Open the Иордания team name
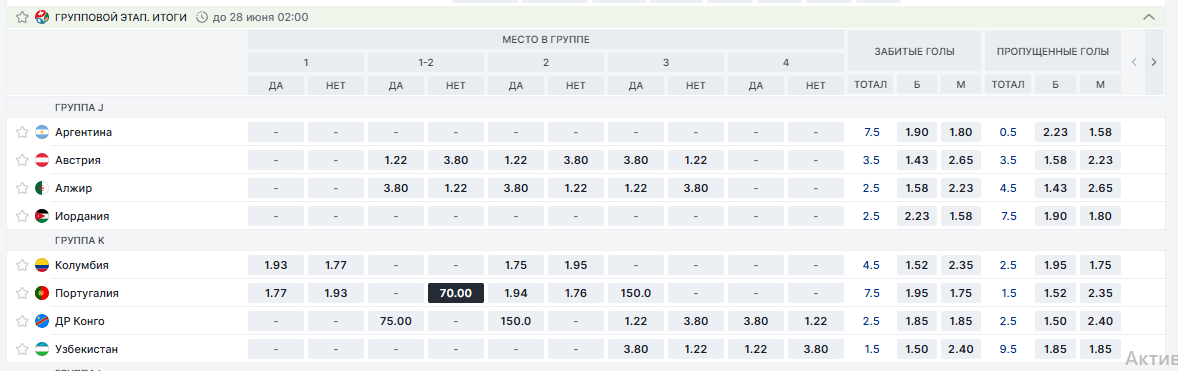1178x371 pixels. point(82,216)
